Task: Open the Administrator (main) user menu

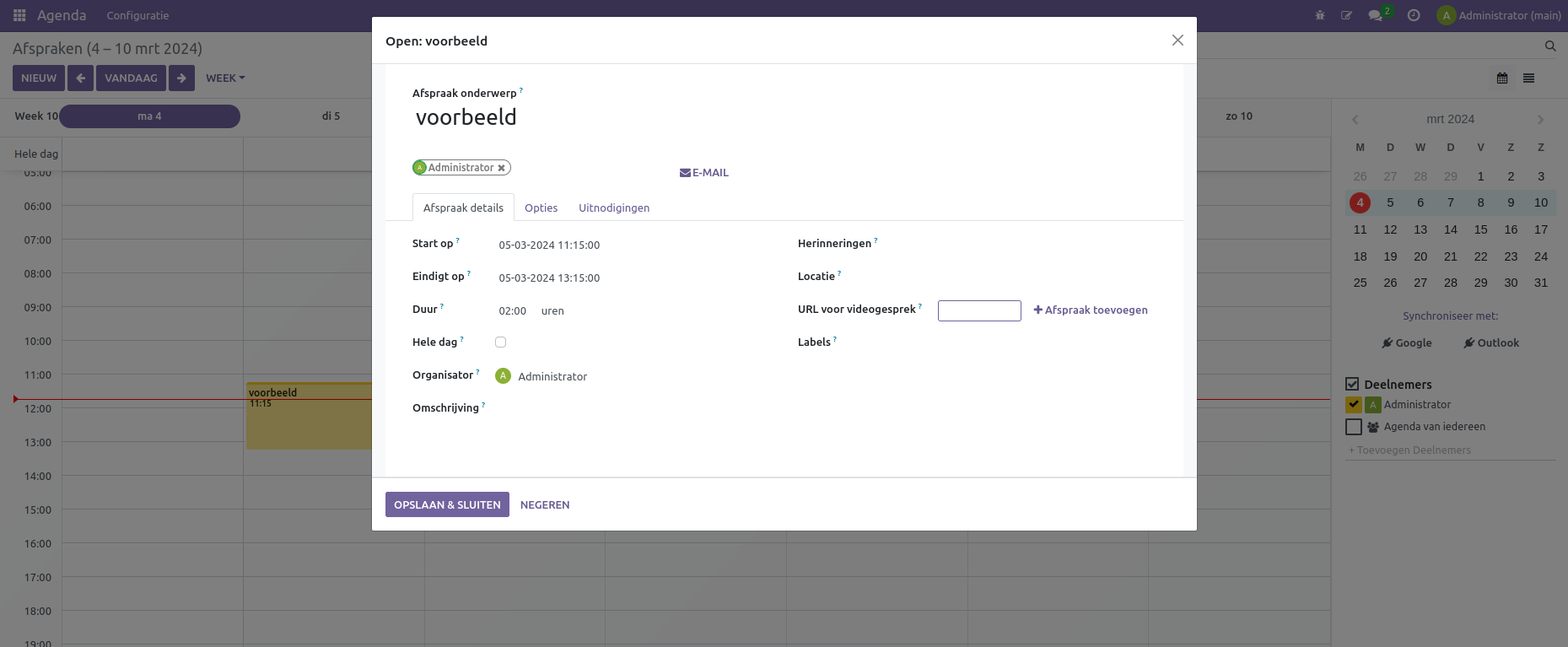Action: tap(1499, 15)
